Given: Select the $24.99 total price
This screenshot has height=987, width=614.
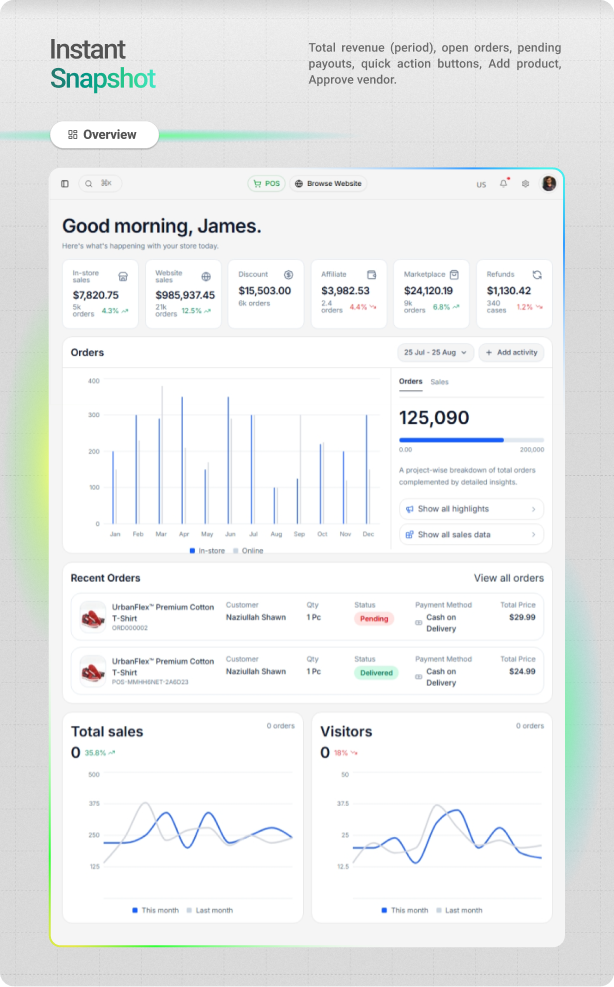Looking at the screenshot, I should click(522, 672).
